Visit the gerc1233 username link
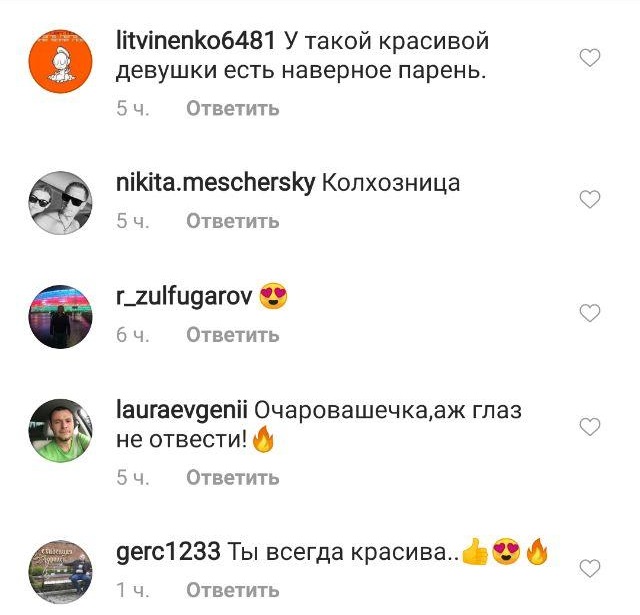The image size is (640, 615). click(x=168, y=553)
